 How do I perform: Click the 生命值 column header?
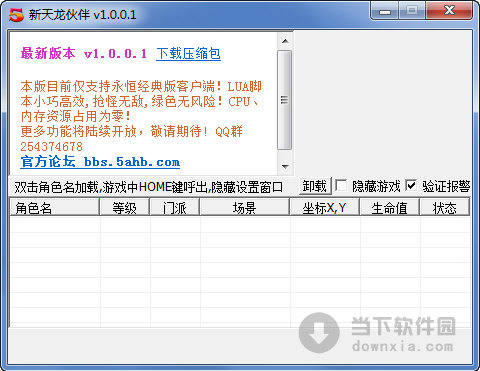[390, 208]
